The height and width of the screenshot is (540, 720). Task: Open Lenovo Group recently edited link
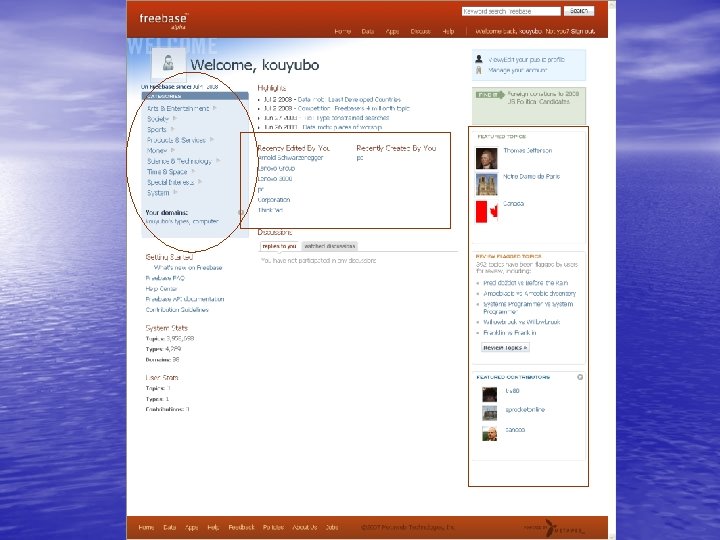[276, 168]
